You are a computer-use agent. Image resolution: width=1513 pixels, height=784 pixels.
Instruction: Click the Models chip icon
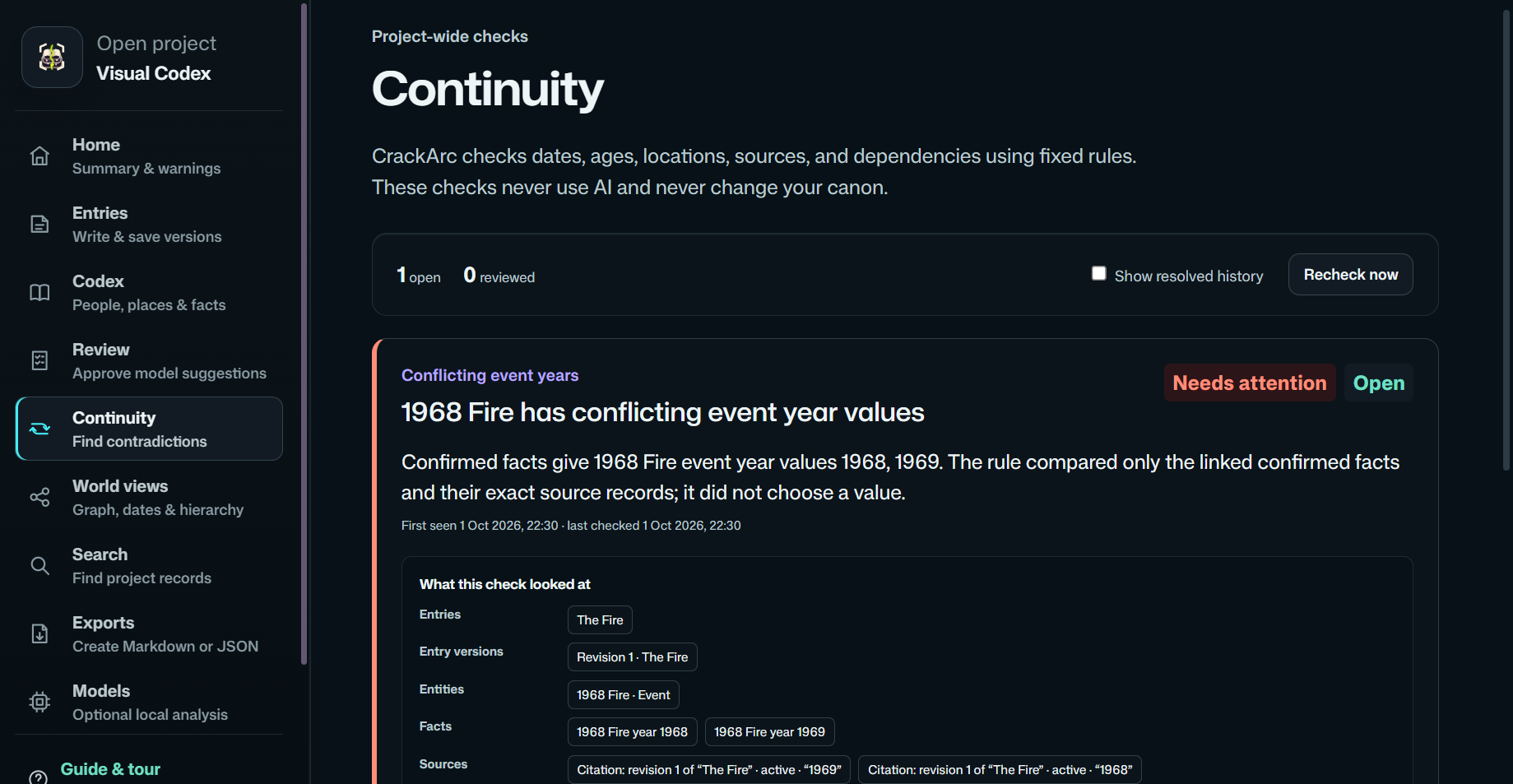click(x=39, y=702)
